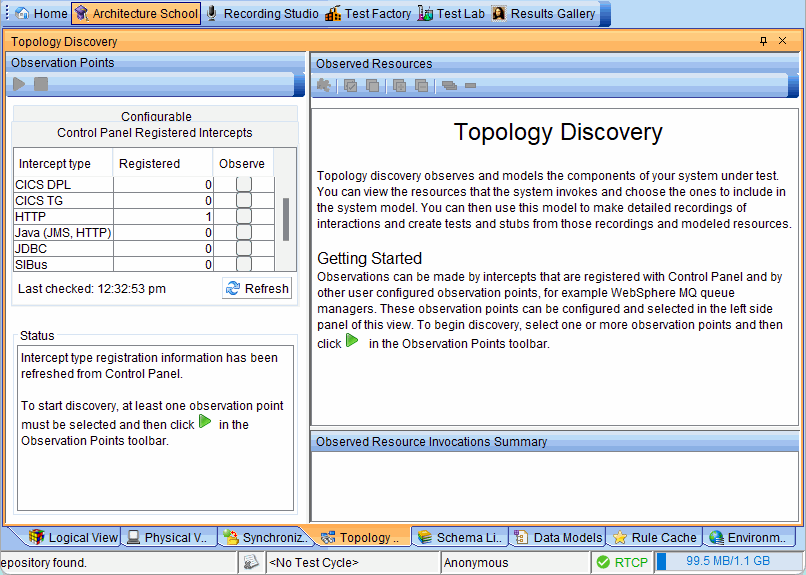Viewport: 806px width, 575px height.
Task: Click the memory usage bar 99.5 MB/1.1 GB
Action: pyautogui.click(x=728, y=561)
